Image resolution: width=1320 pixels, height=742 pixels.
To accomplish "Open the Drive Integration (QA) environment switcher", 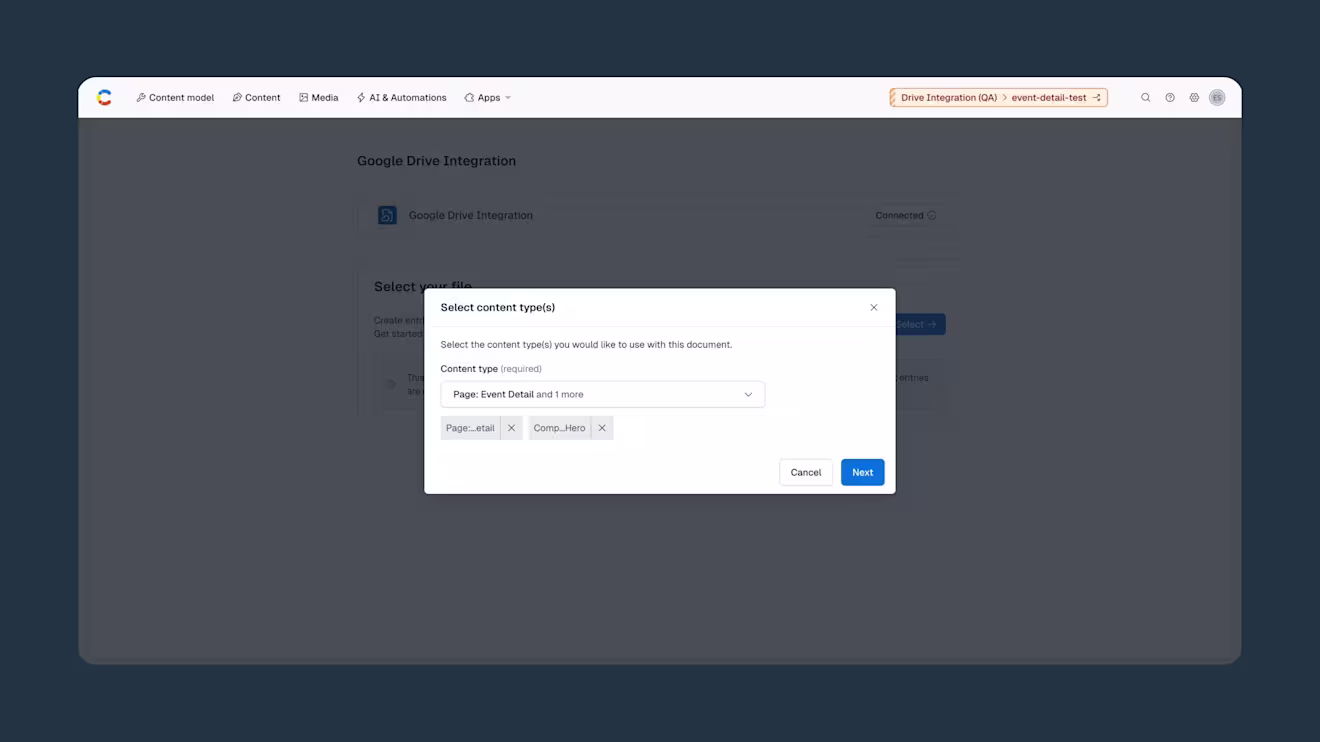I will [x=998, y=98].
